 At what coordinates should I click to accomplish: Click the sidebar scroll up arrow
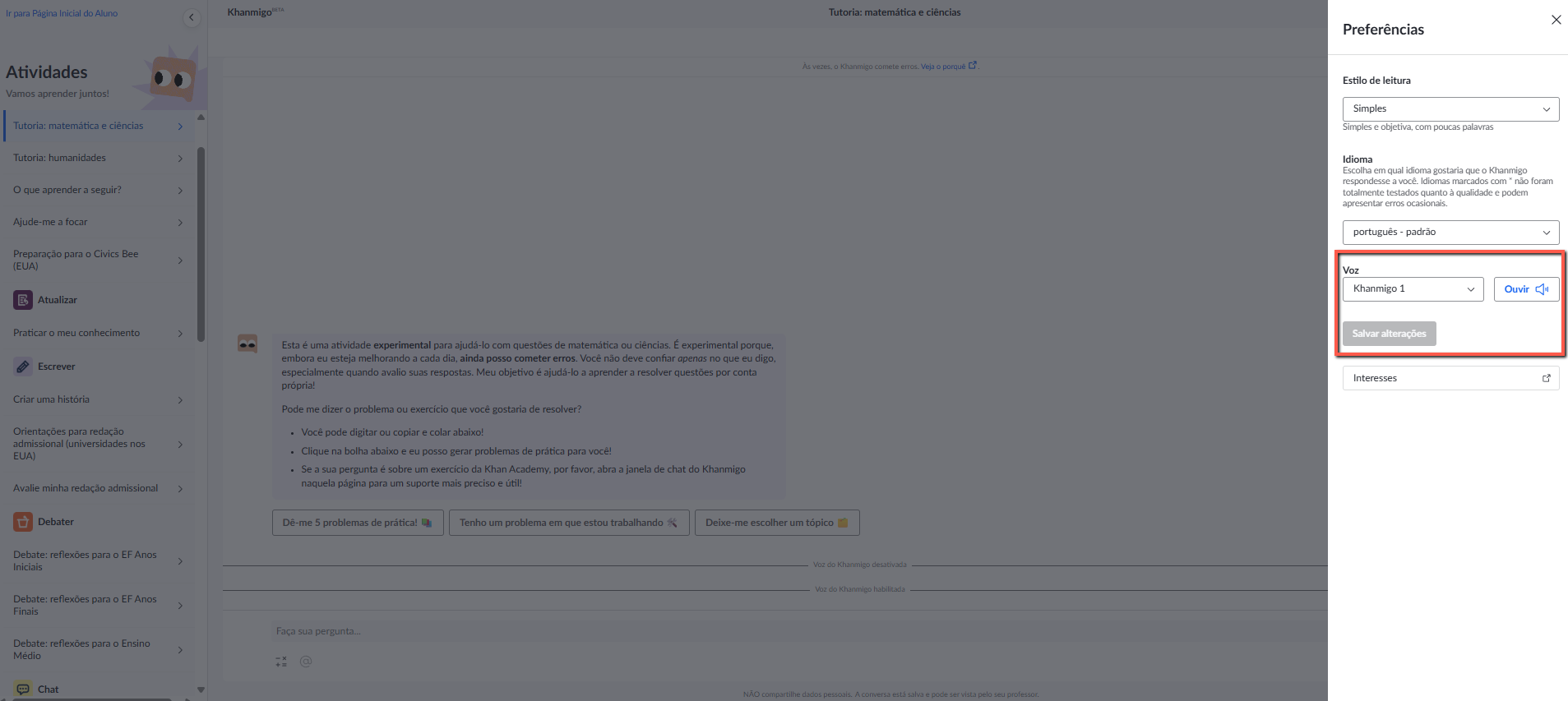pyautogui.click(x=201, y=117)
